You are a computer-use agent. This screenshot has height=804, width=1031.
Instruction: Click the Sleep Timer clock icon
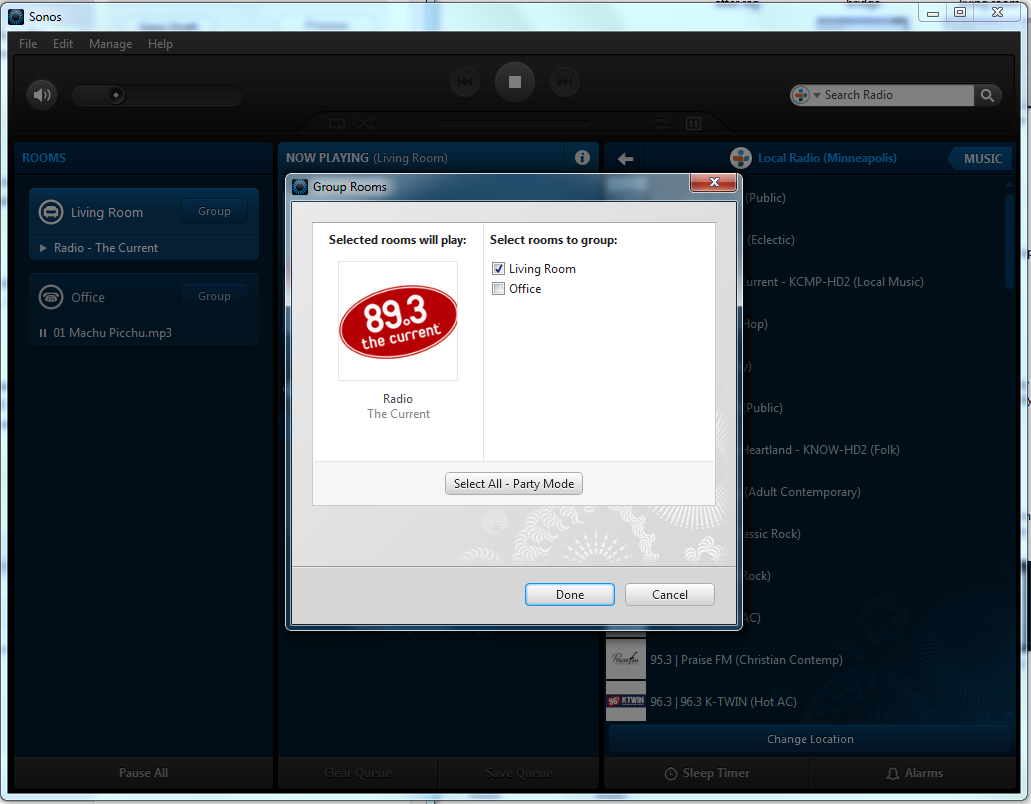[671, 774]
